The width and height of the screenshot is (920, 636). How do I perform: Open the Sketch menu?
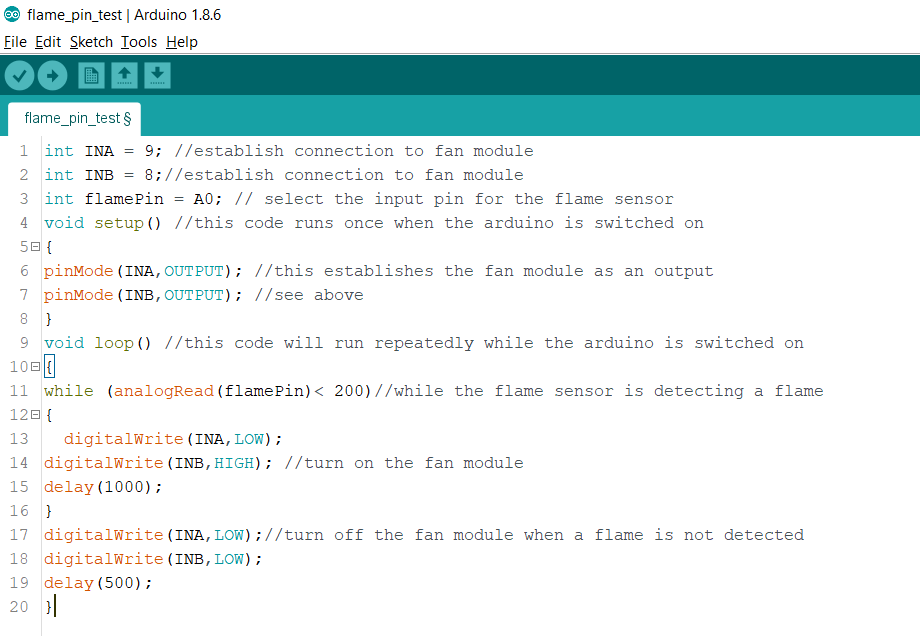click(91, 42)
